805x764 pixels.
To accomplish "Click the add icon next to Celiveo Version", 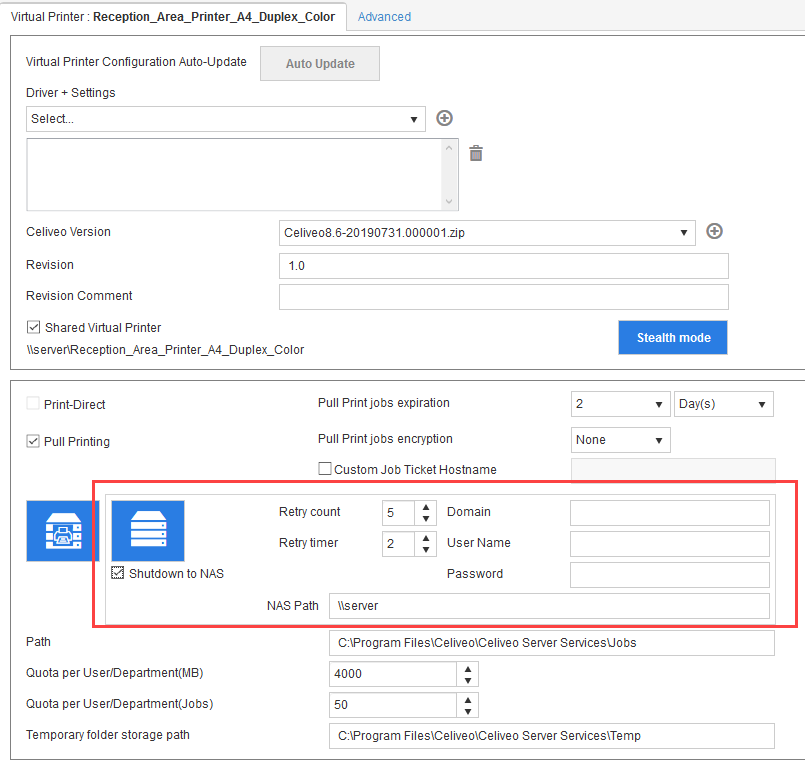I will tap(714, 232).
